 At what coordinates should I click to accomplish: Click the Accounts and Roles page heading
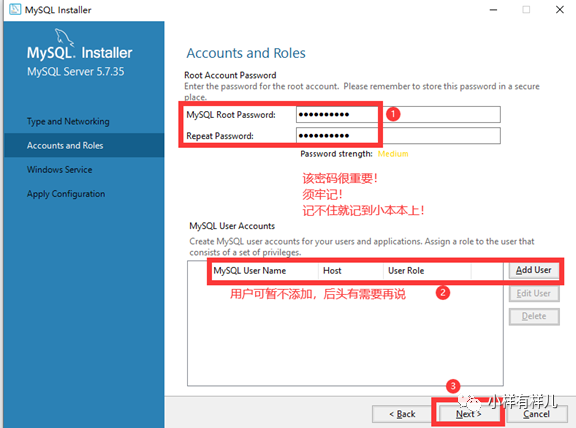[246, 53]
